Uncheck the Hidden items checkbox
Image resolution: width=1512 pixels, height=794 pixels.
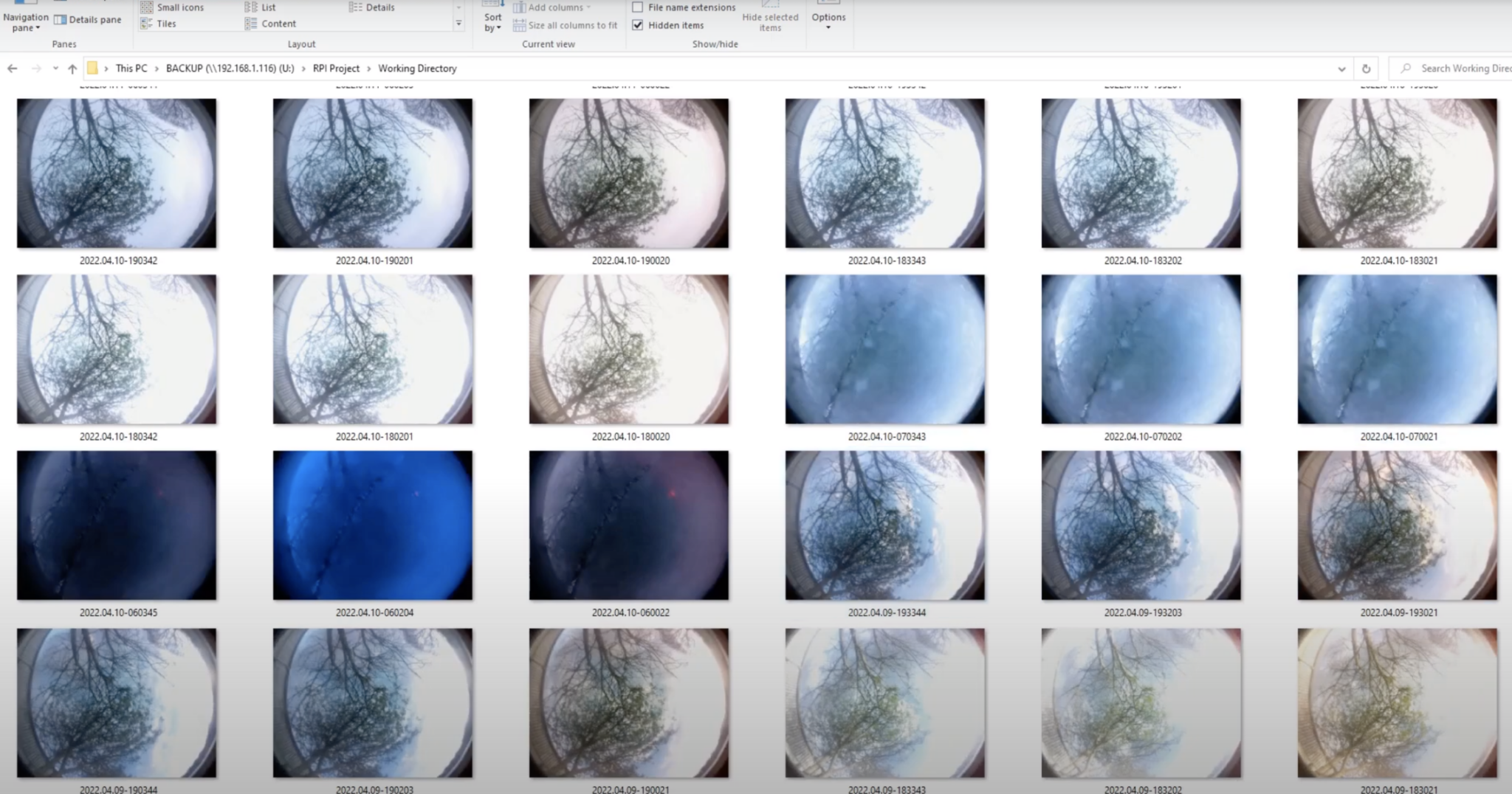click(638, 25)
